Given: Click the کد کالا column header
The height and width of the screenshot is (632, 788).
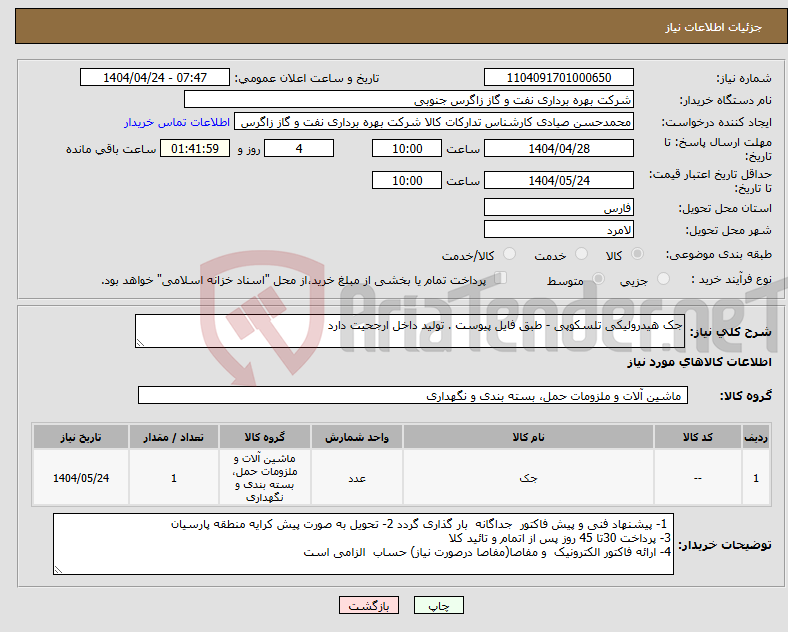Looking at the screenshot, I should point(698,437).
